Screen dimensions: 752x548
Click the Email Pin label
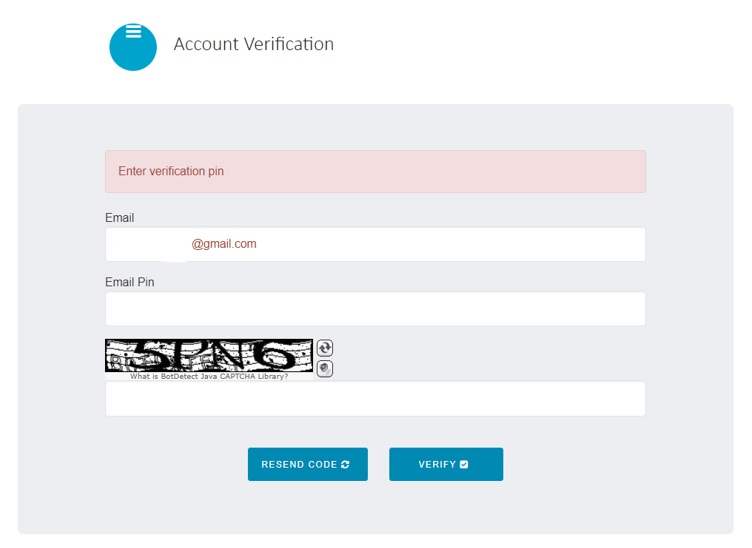(x=129, y=282)
